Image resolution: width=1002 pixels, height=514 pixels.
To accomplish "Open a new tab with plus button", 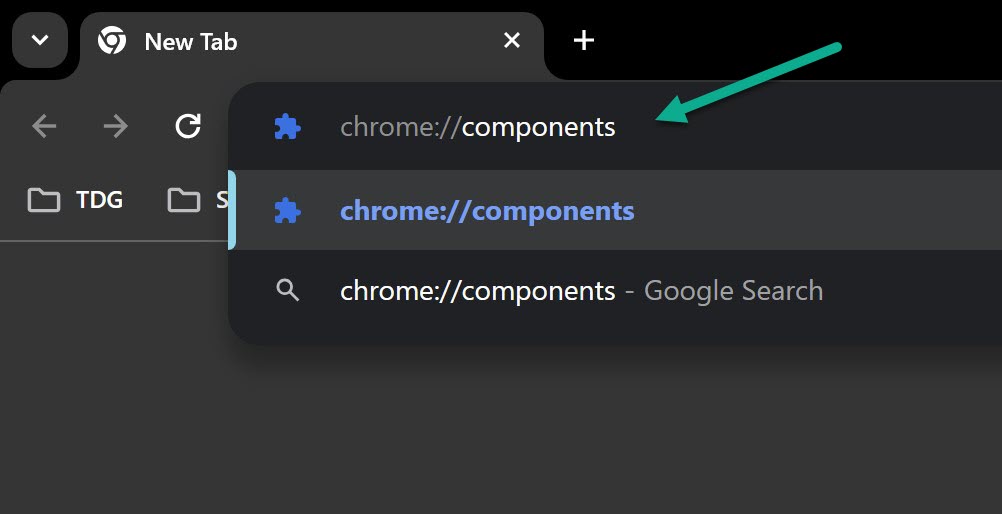I will coord(583,41).
